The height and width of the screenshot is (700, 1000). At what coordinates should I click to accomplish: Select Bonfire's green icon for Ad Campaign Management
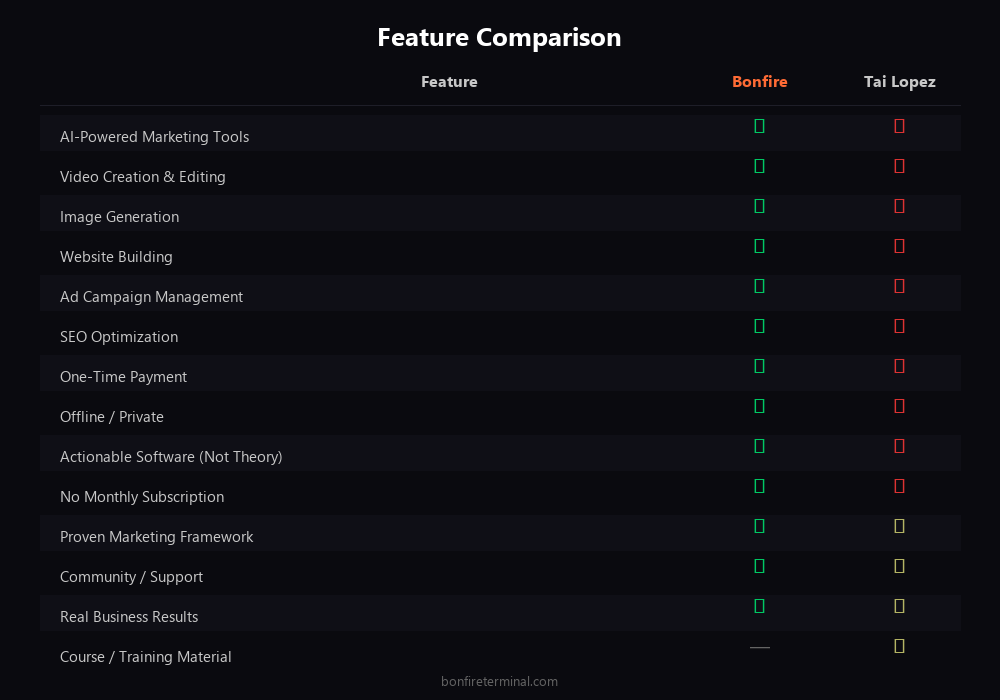click(x=759, y=286)
